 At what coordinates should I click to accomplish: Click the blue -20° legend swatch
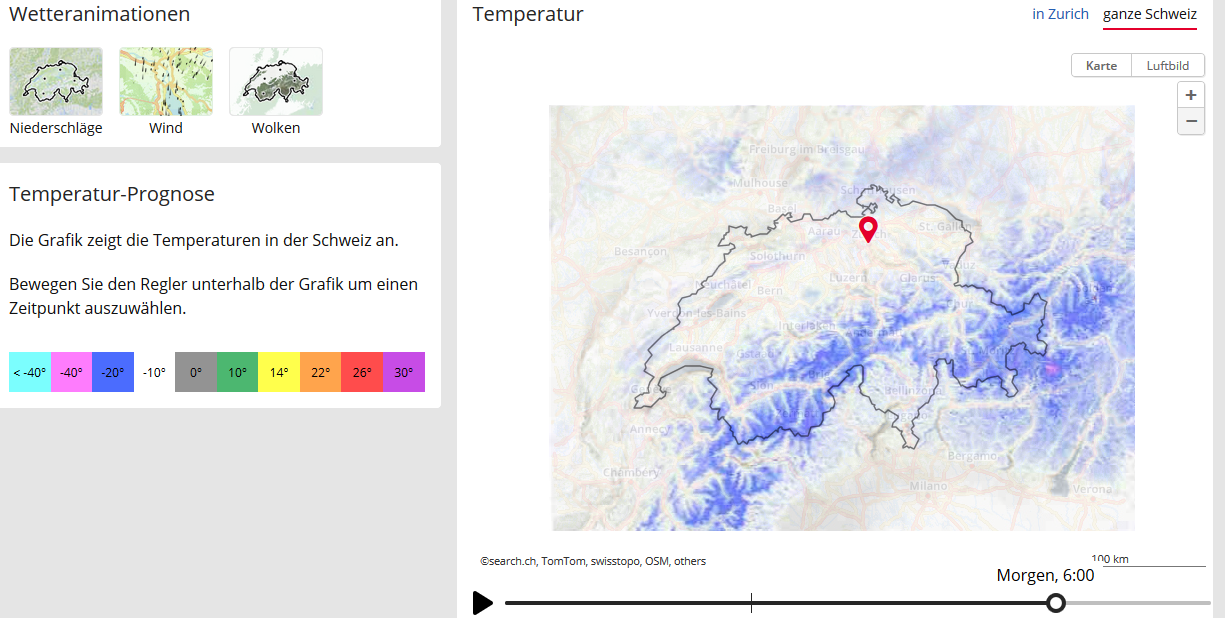[113, 372]
